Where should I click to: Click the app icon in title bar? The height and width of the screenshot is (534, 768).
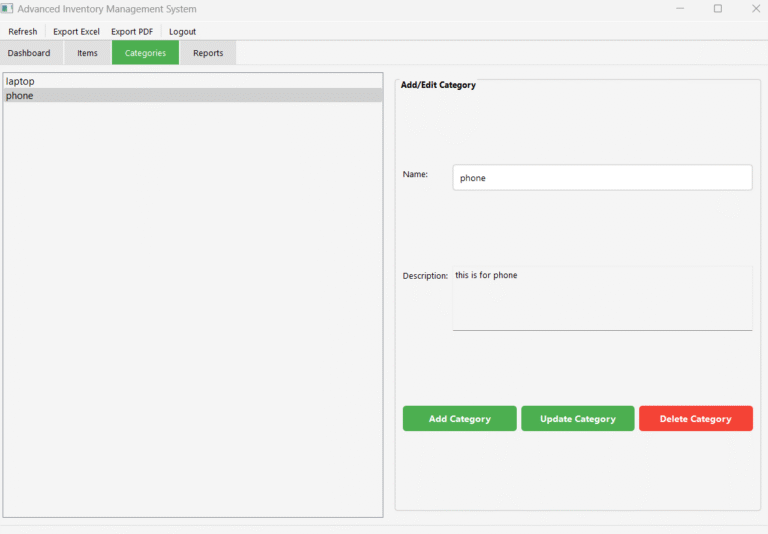(x=7, y=9)
